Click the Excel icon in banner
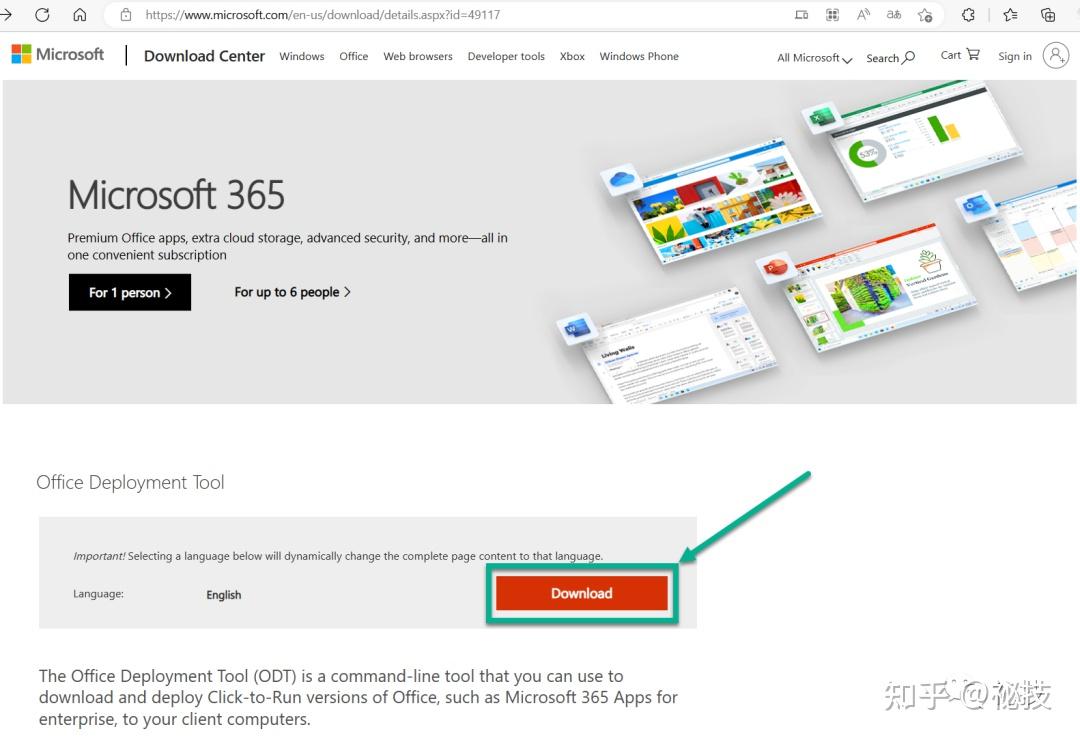 pyautogui.click(x=820, y=118)
